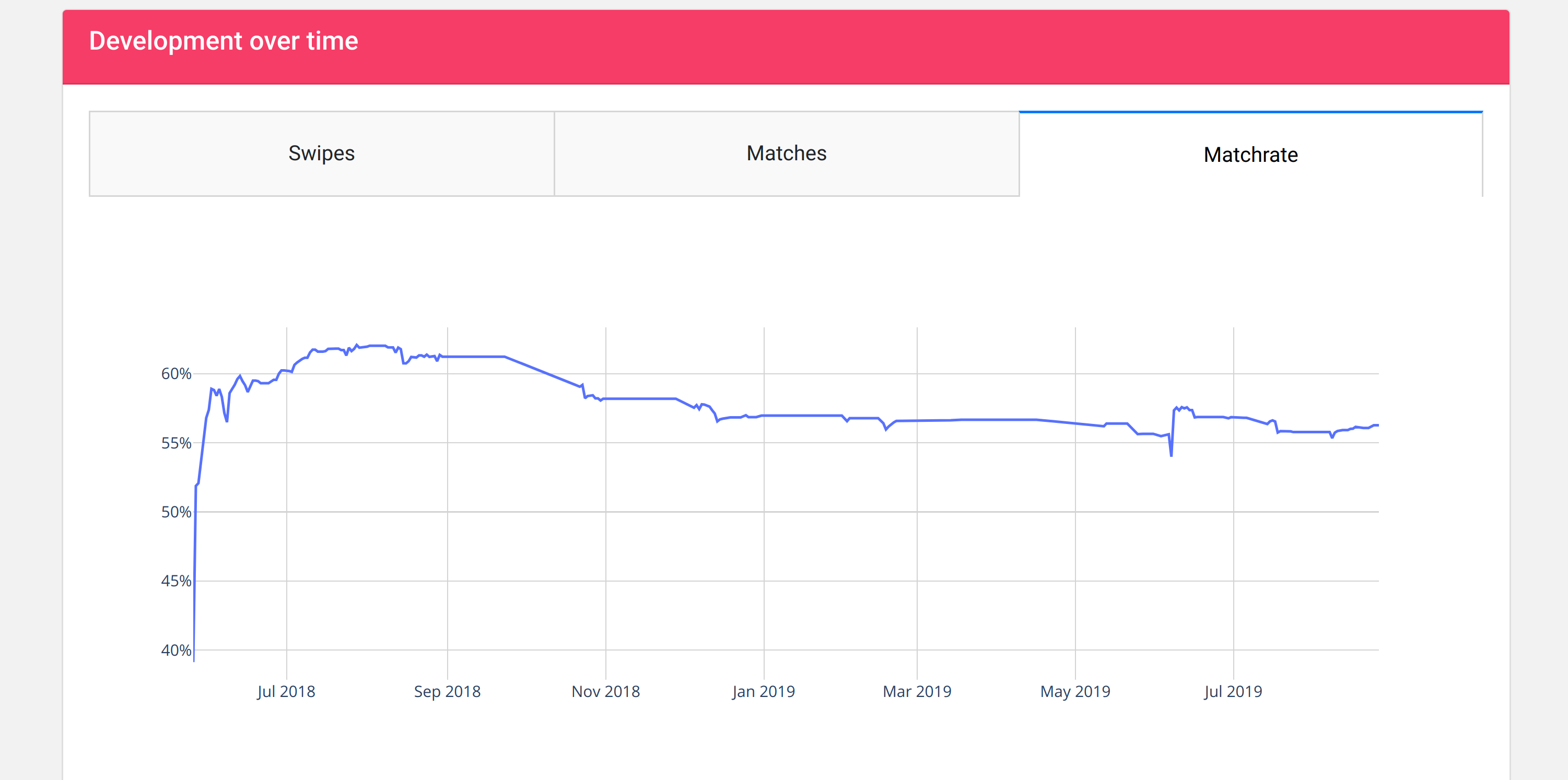Click the Mar 2019 axis label
The image size is (1568, 780).
[x=917, y=691]
